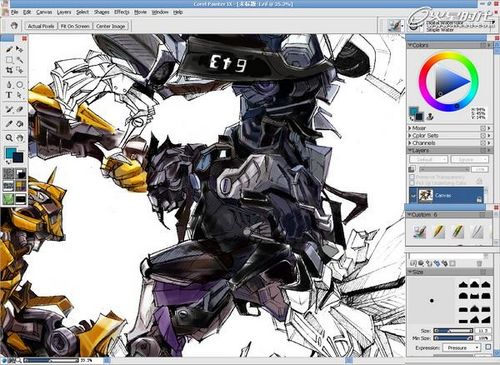The height and width of the screenshot is (365, 500).
Task: Click the Actual Pixels button
Action: [x=41, y=26]
